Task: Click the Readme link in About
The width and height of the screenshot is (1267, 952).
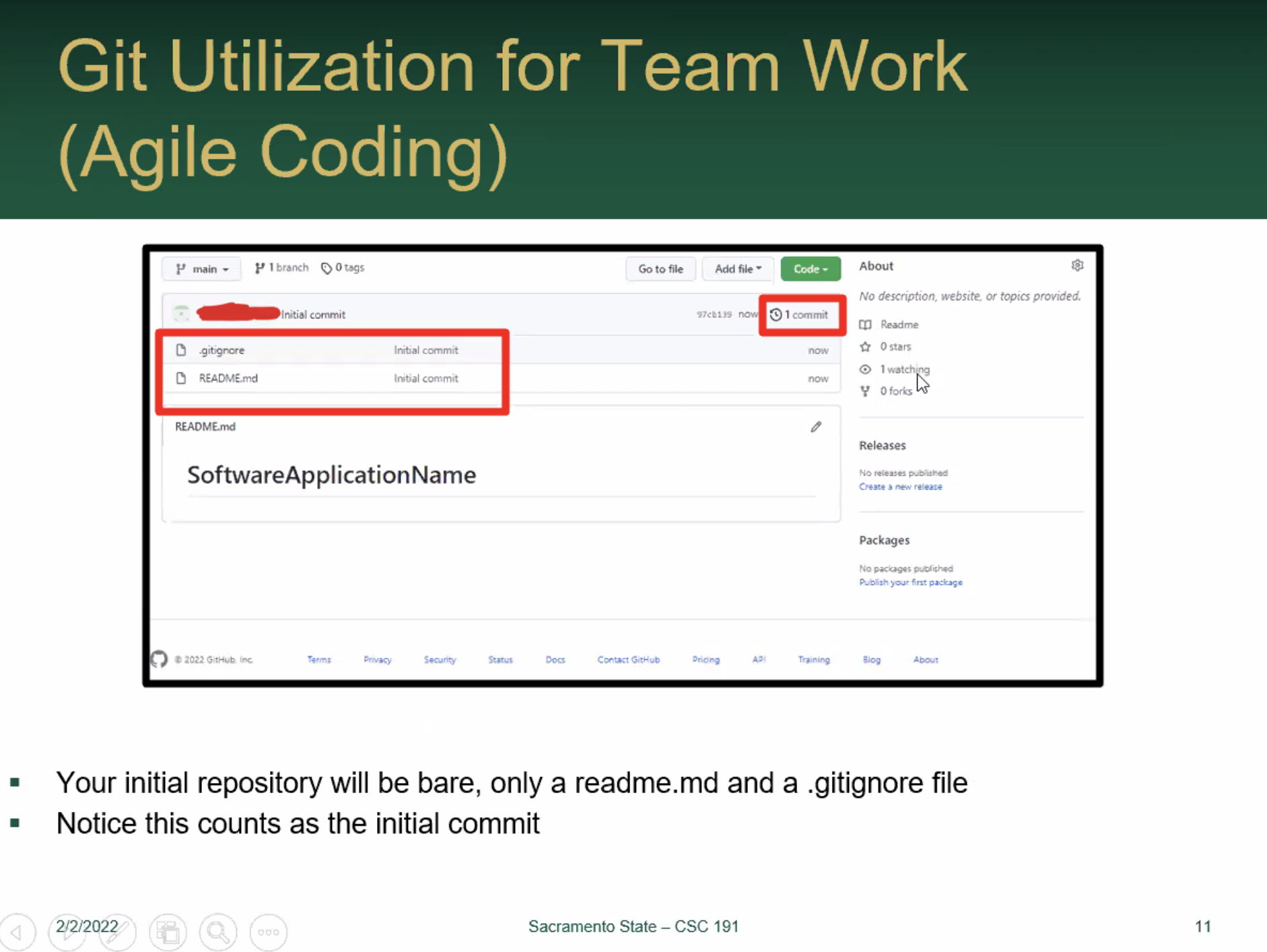Action: [x=899, y=325]
